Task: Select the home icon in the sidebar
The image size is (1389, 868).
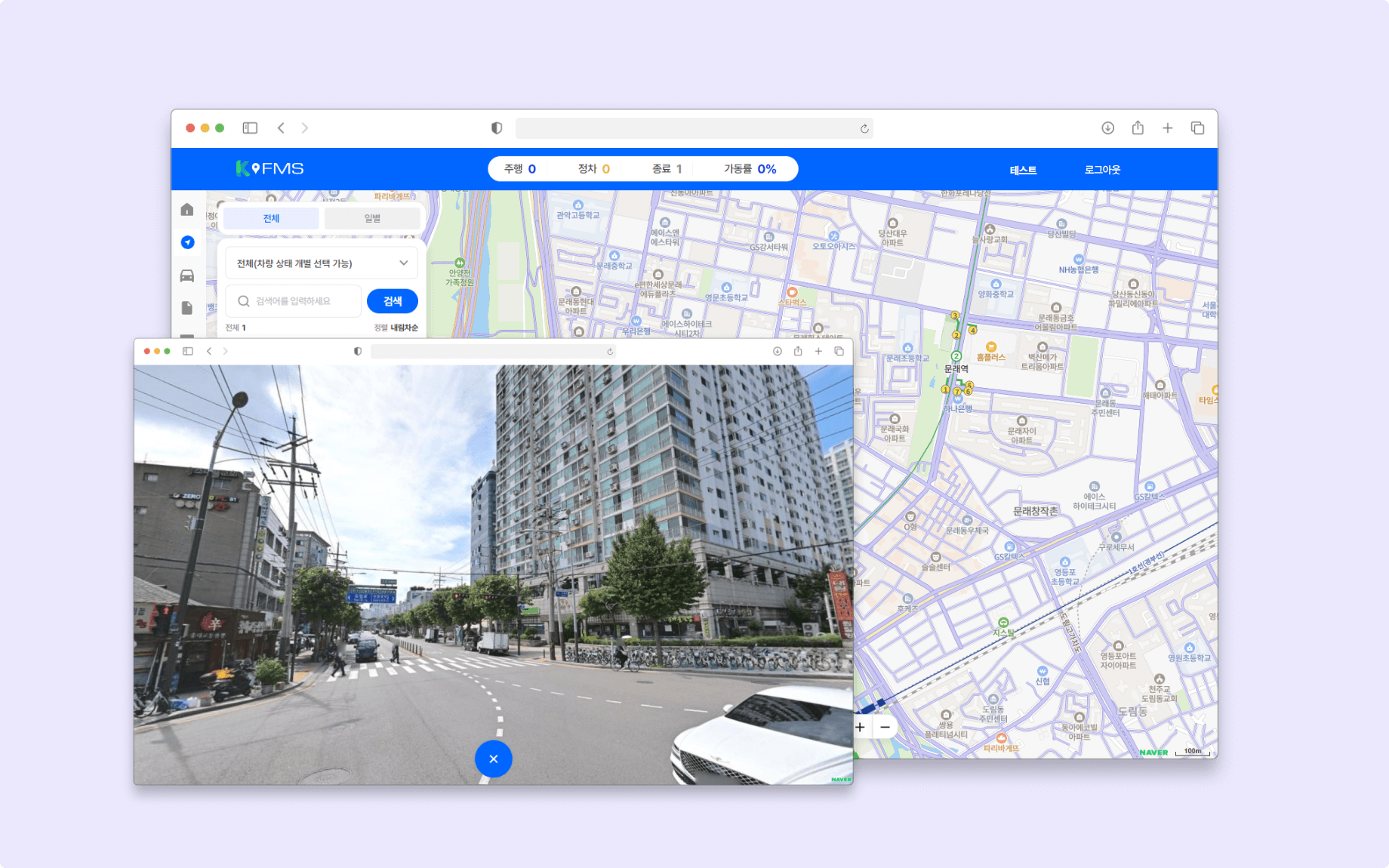Action: click(186, 209)
